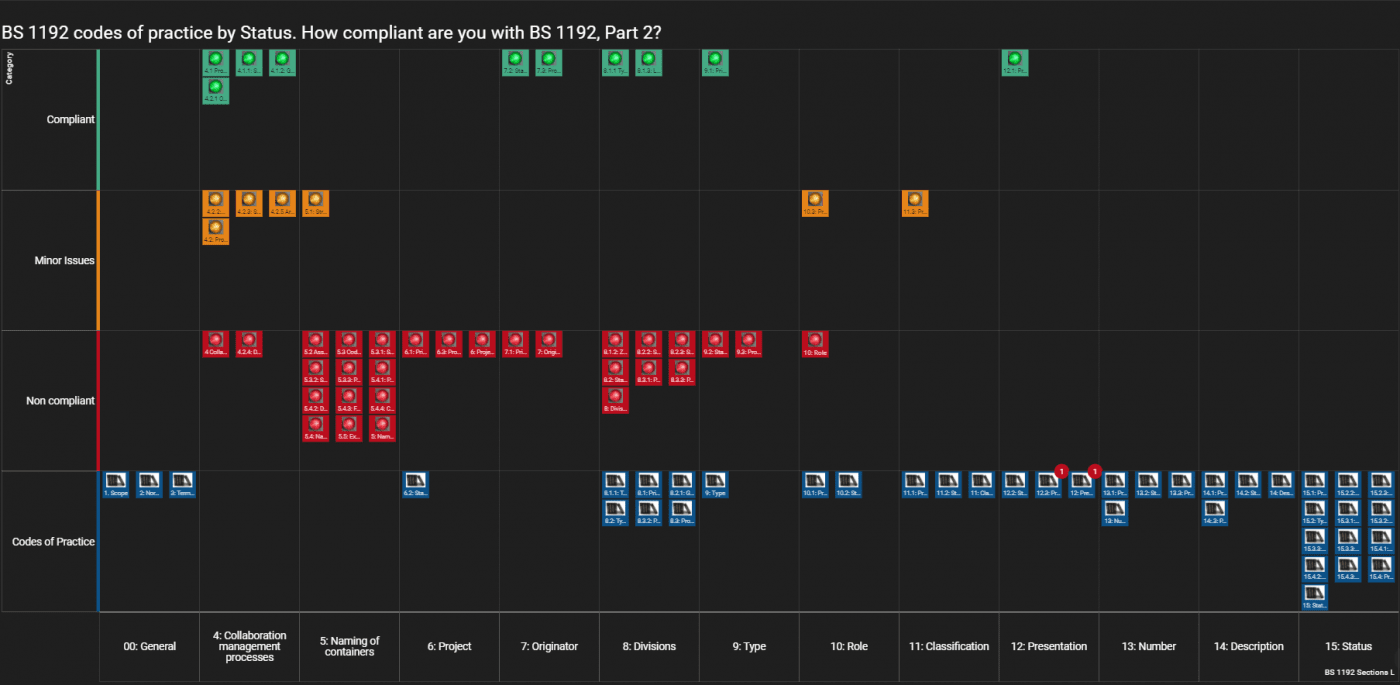Click the 'Codes of Practice' row label
Image resolution: width=1400 pixels, height=685 pixels.
point(53,542)
